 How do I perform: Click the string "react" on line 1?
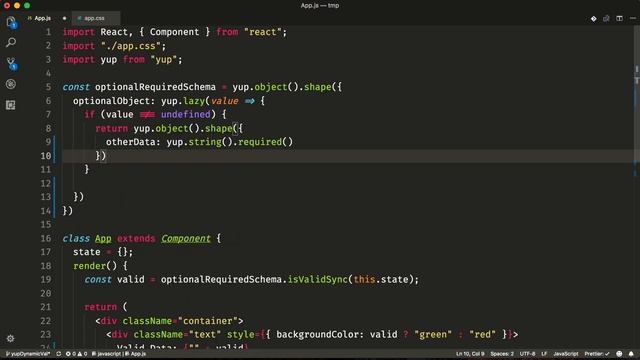[x=262, y=32]
